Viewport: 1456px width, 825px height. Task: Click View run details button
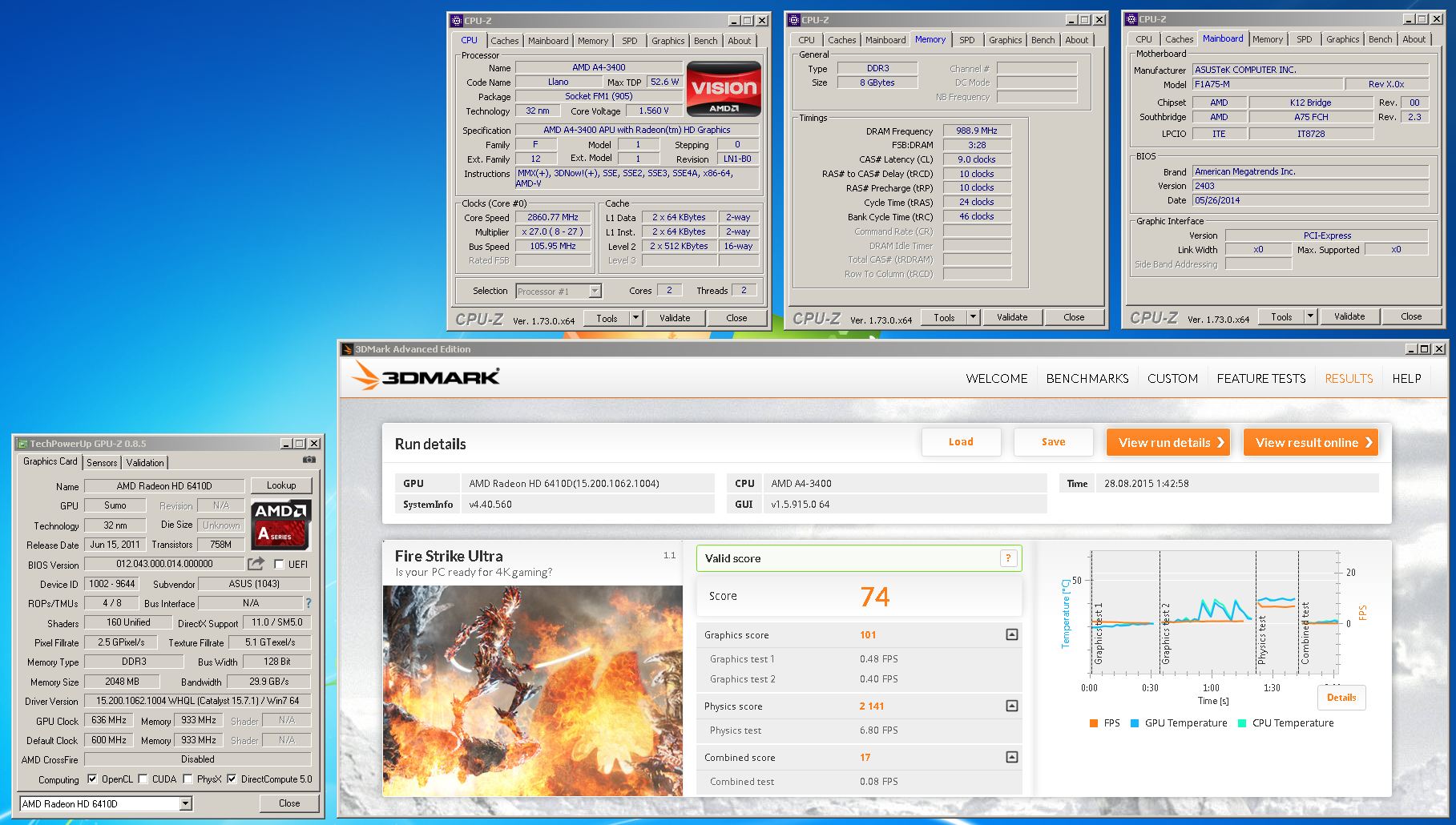click(x=1169, y=442)
